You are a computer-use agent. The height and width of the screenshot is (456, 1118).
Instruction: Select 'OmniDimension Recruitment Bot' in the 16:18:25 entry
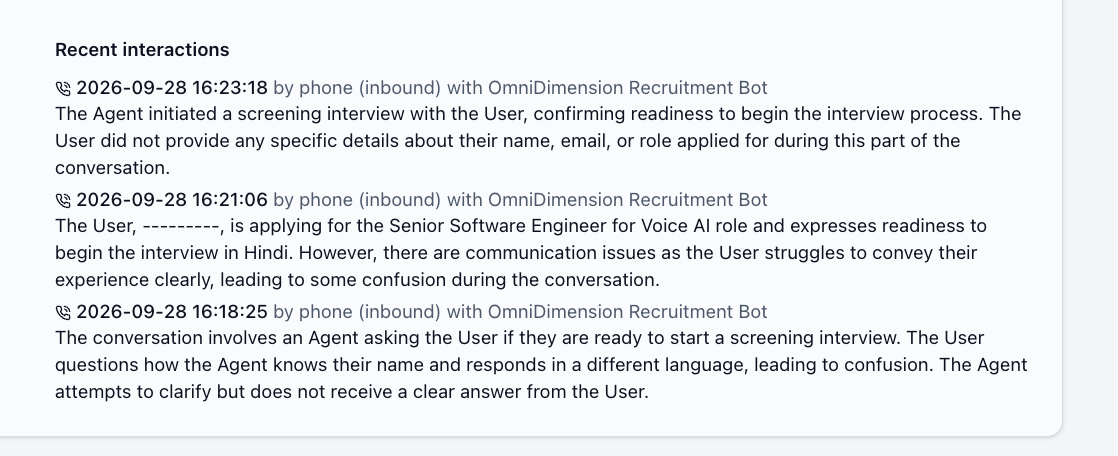click(x=627, y=311)
